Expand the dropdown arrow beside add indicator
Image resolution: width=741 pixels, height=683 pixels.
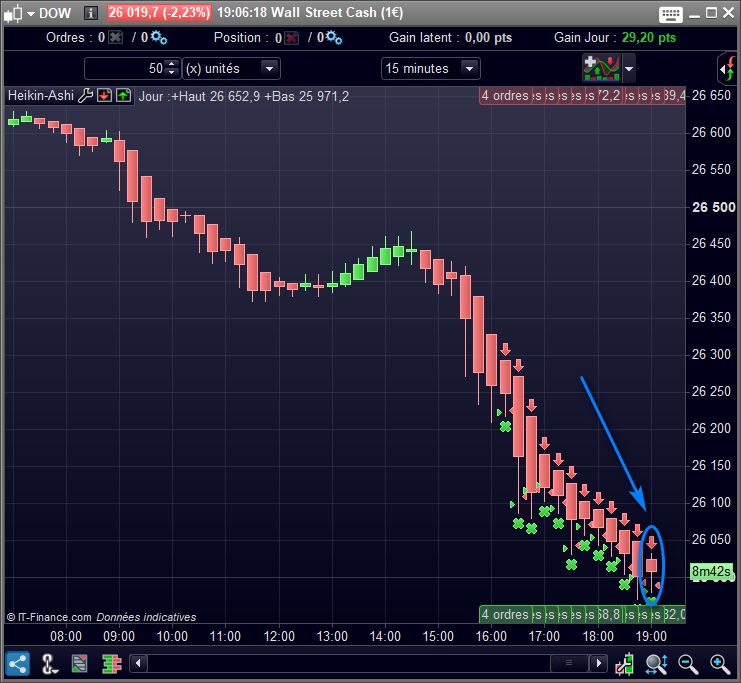(x=629, y=69)
